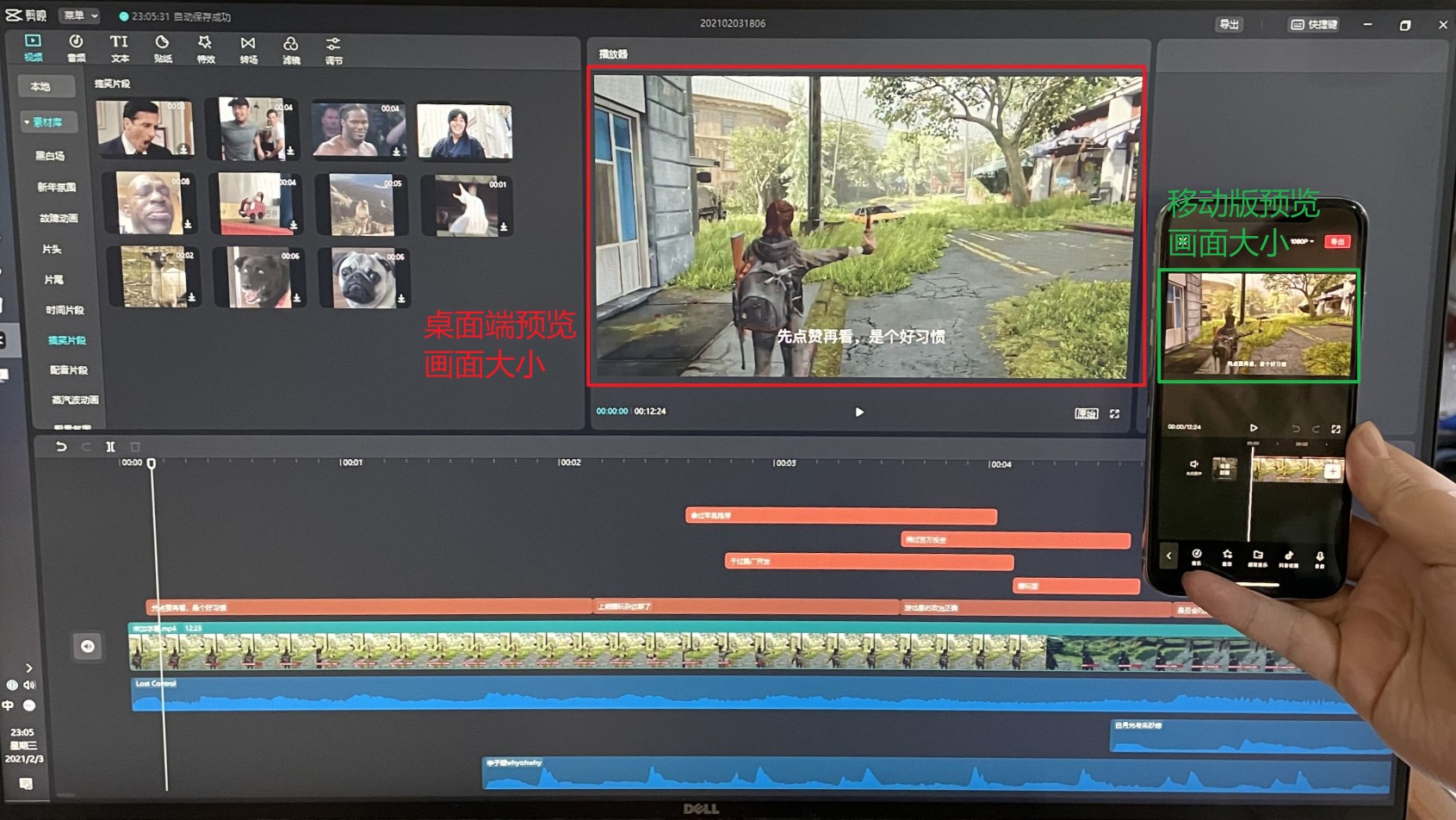Open the 快捷键 shortcuts button

pos(1314,24)
